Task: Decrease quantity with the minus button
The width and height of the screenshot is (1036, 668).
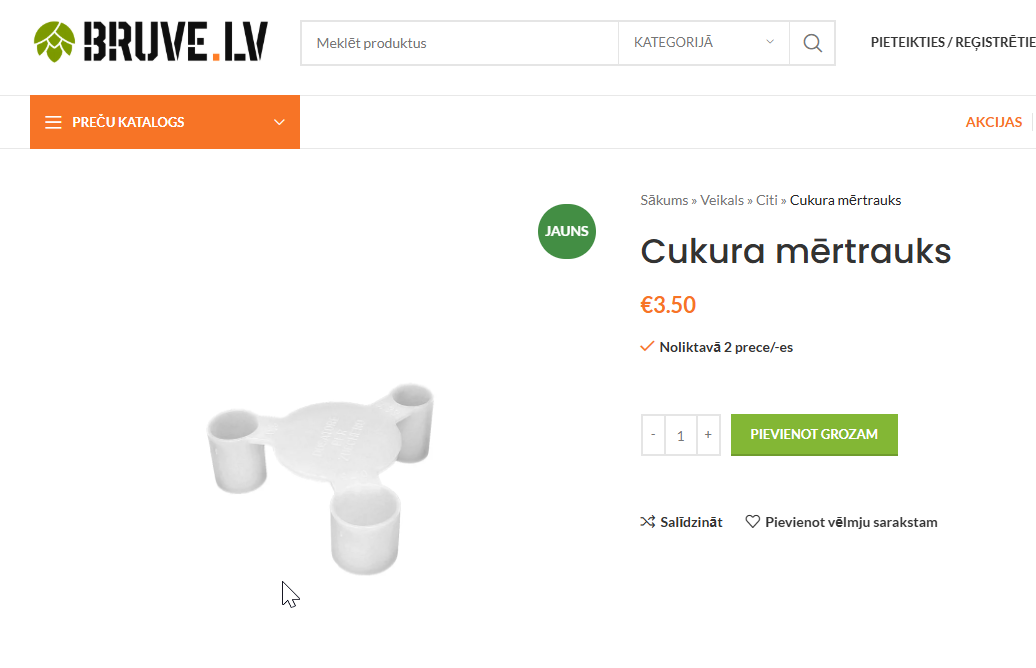Action: 653,435
